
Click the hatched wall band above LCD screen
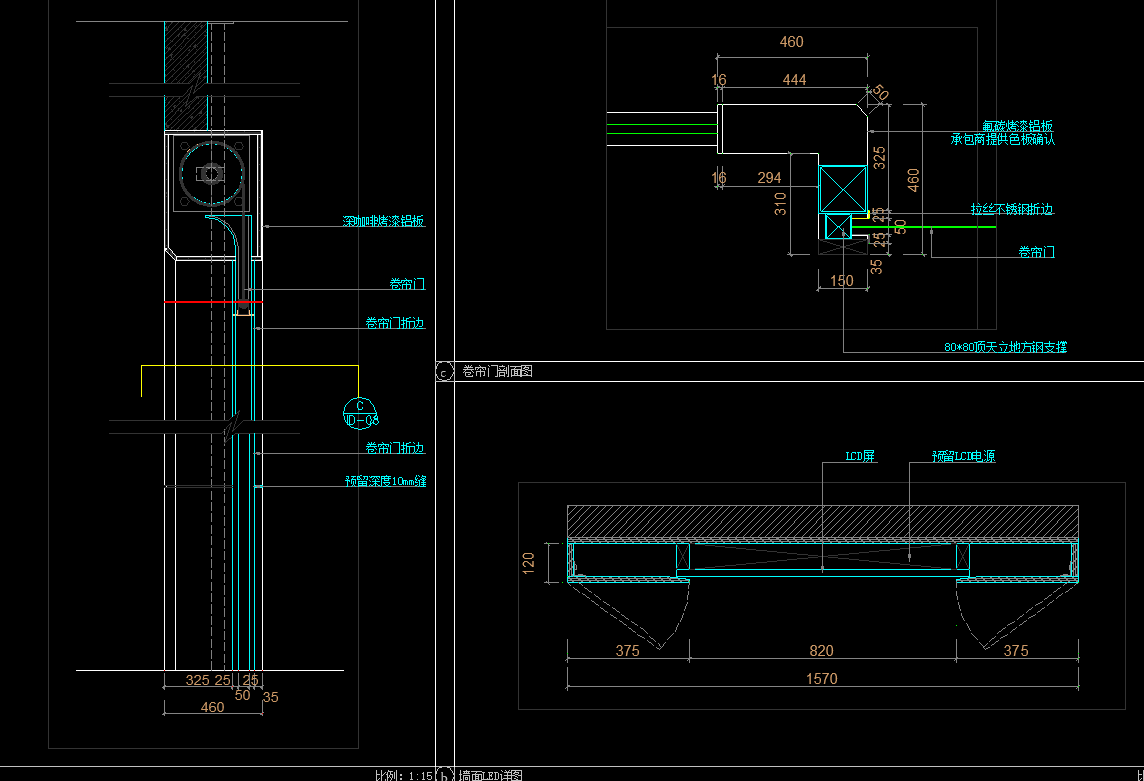[x=822, y=521]
